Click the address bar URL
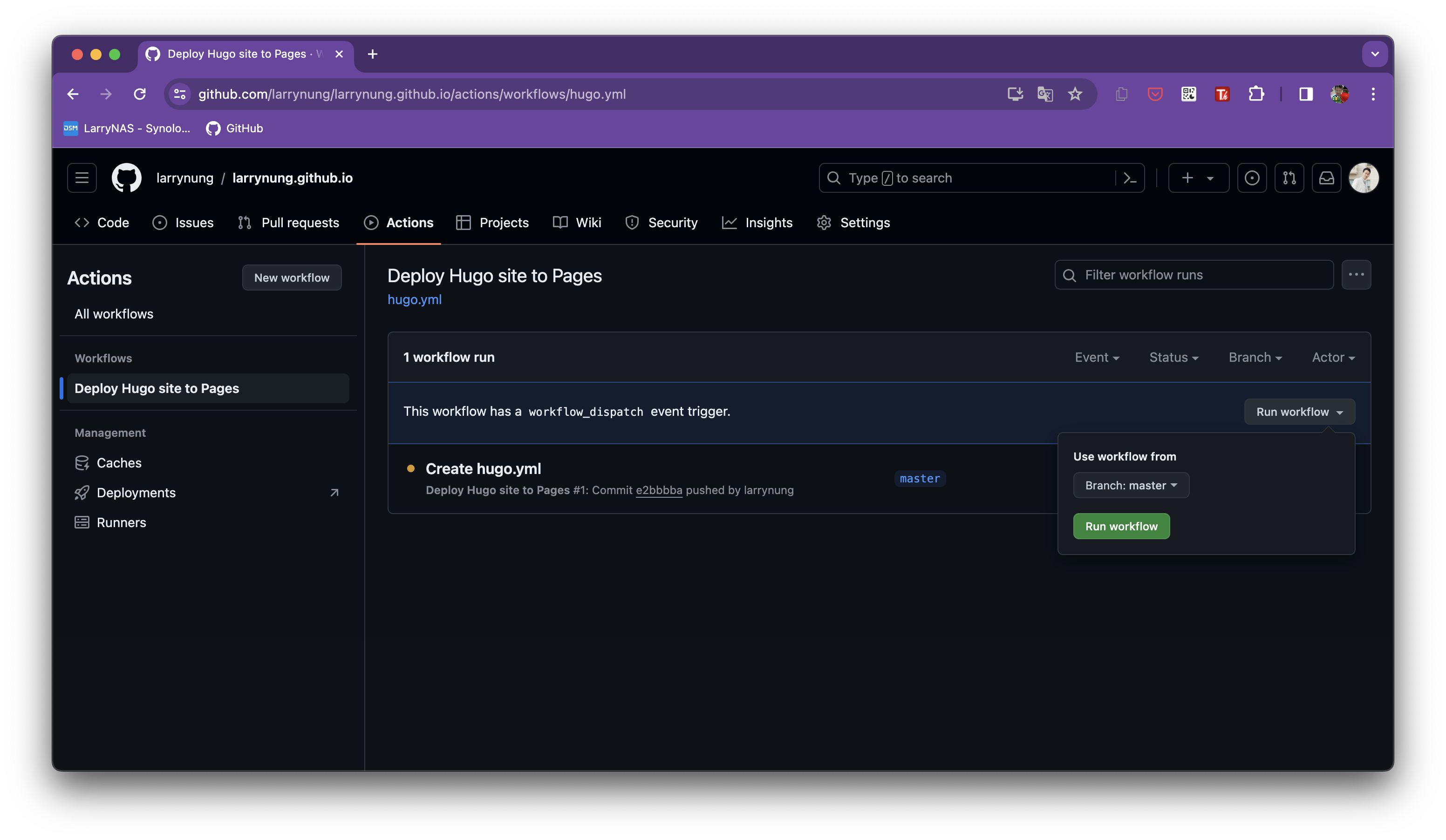The width and height of the screenshot is (1446, 840). [x=411, y=94]
